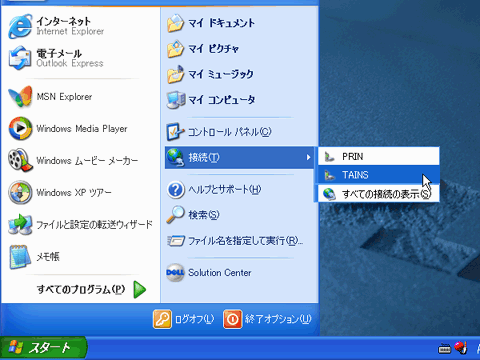The width and height of the screenshot is (480, 360).
Task: Click the Windows XP ツアー text
Action: (x=74, y=193)
